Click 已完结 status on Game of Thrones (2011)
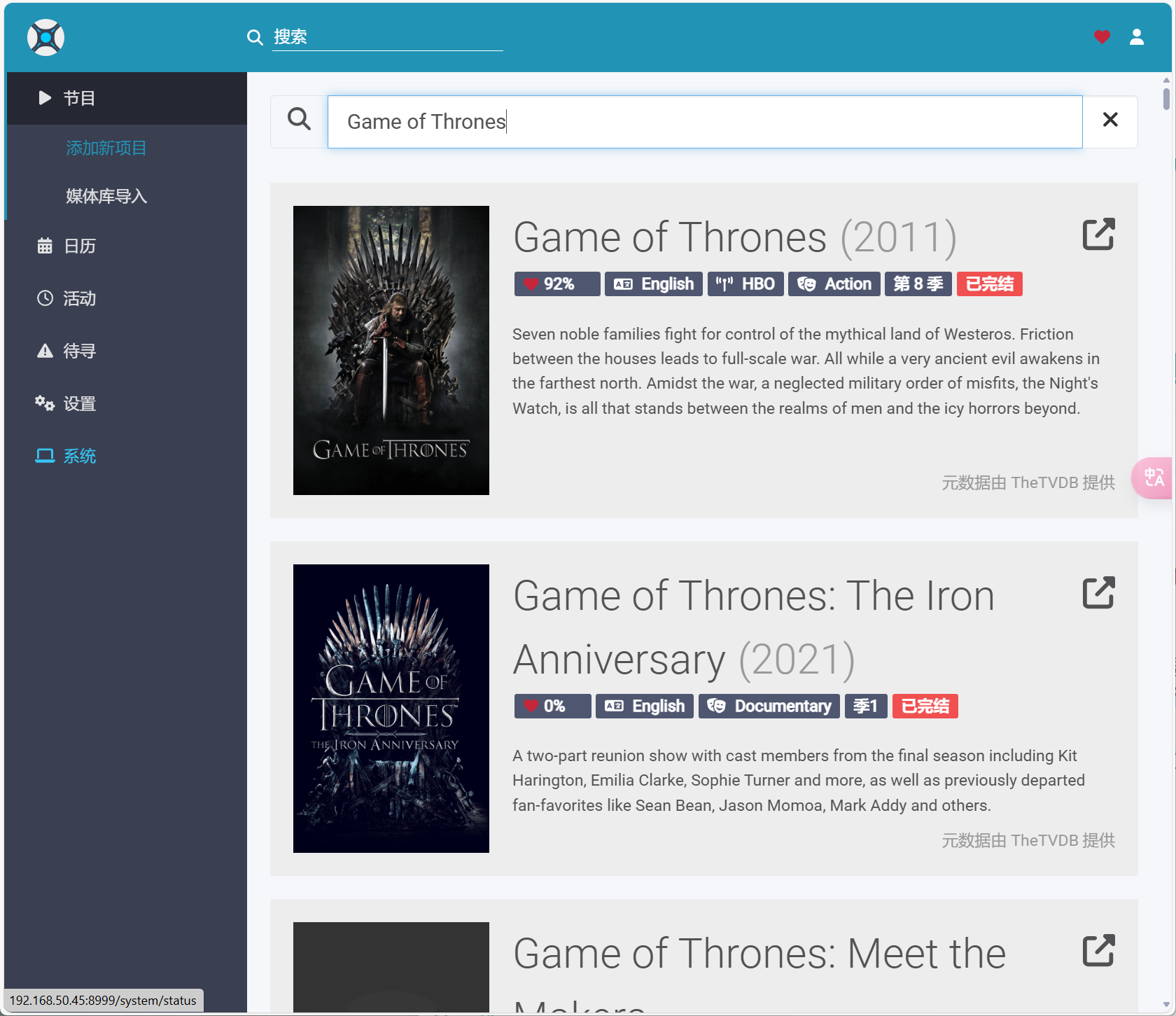 990,284
